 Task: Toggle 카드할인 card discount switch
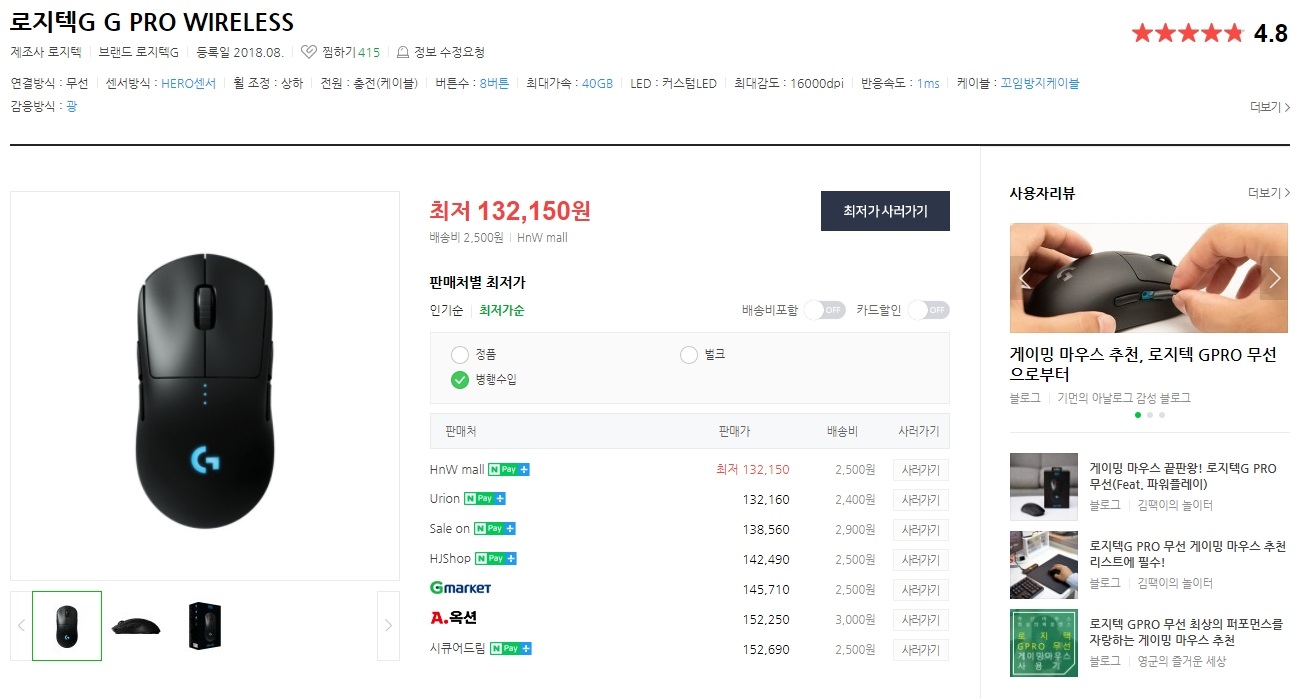click(929, 310)
